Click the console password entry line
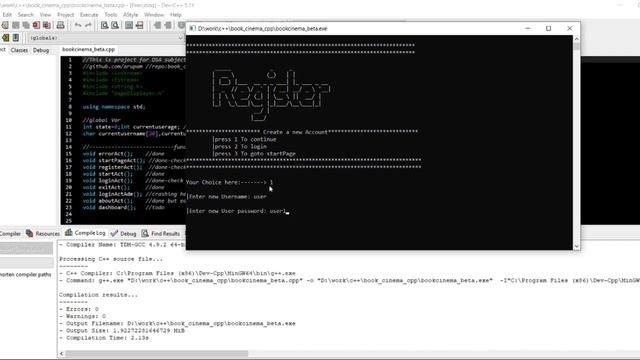This screenshot has width=640, height=360. pyautogui.click(x=238, y=211)
